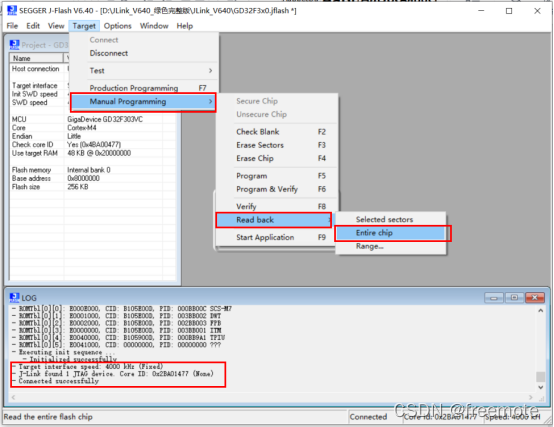Click Flash size 256 KB value
The image size is (554, 427).
click(x=78, y=187)
